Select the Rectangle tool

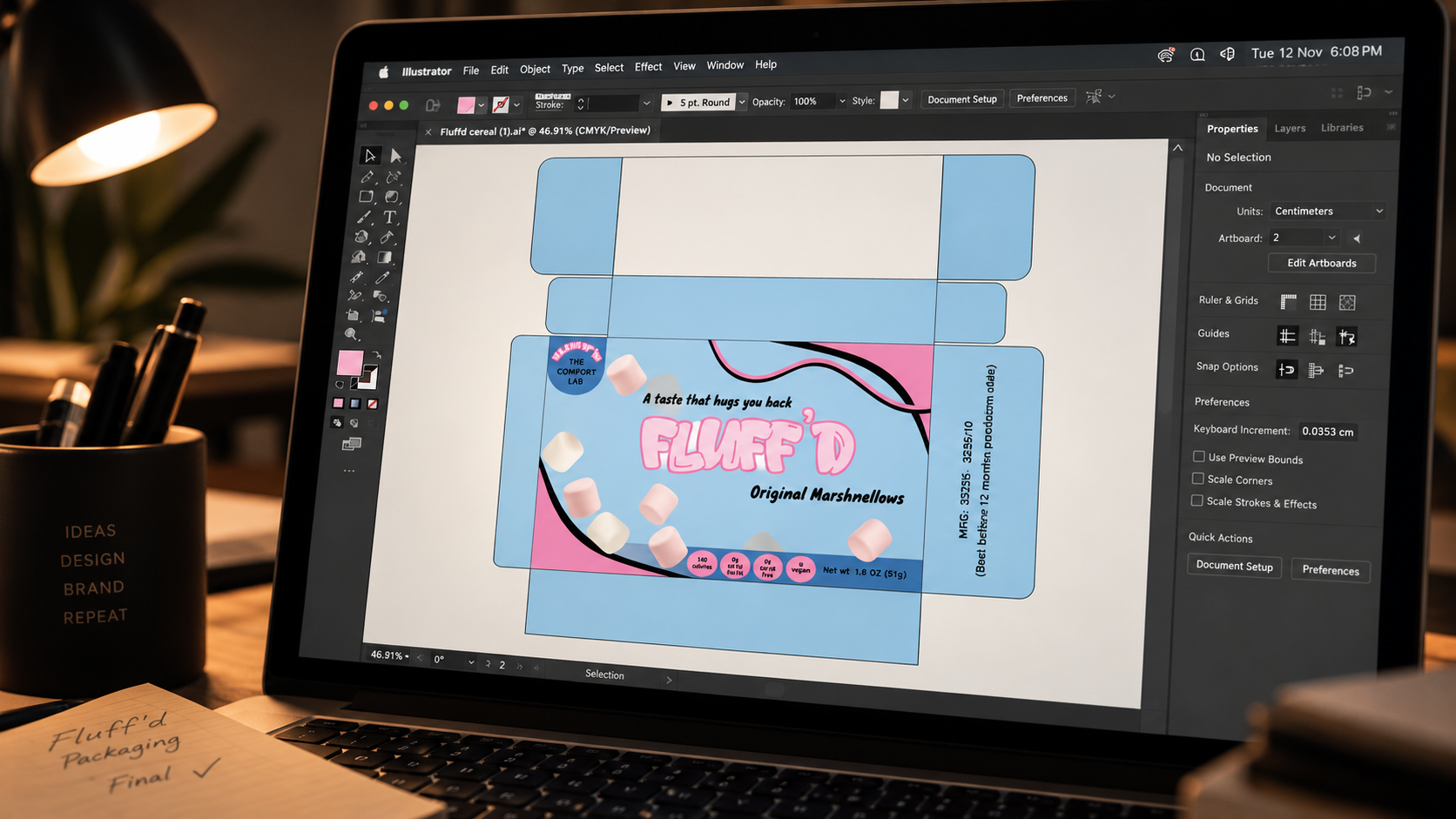tap(366, 197)
